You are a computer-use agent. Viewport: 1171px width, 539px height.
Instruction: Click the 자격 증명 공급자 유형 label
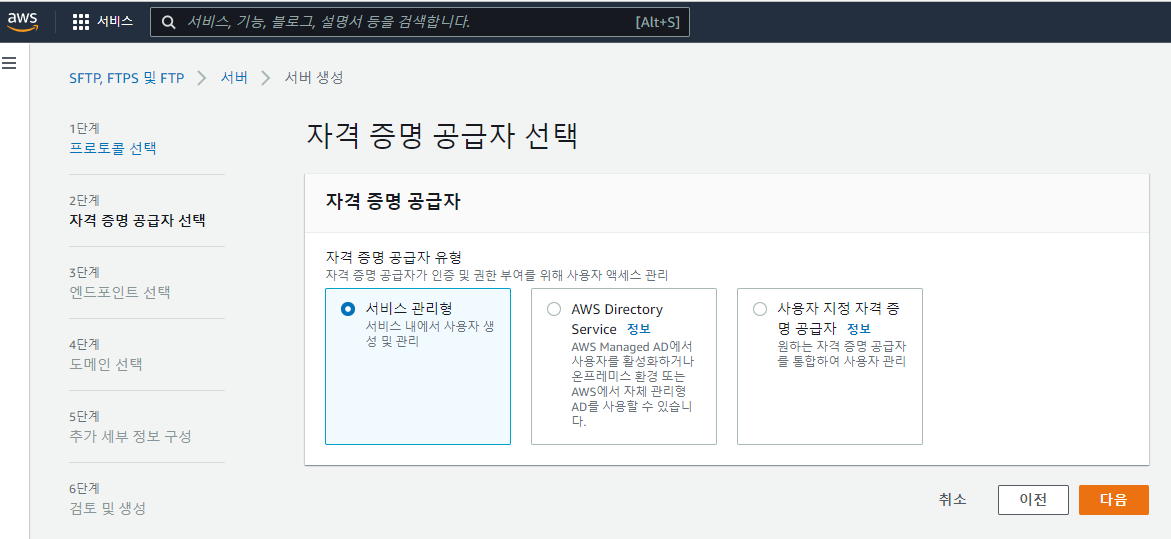pyautogui.click(x=394, y=258)
